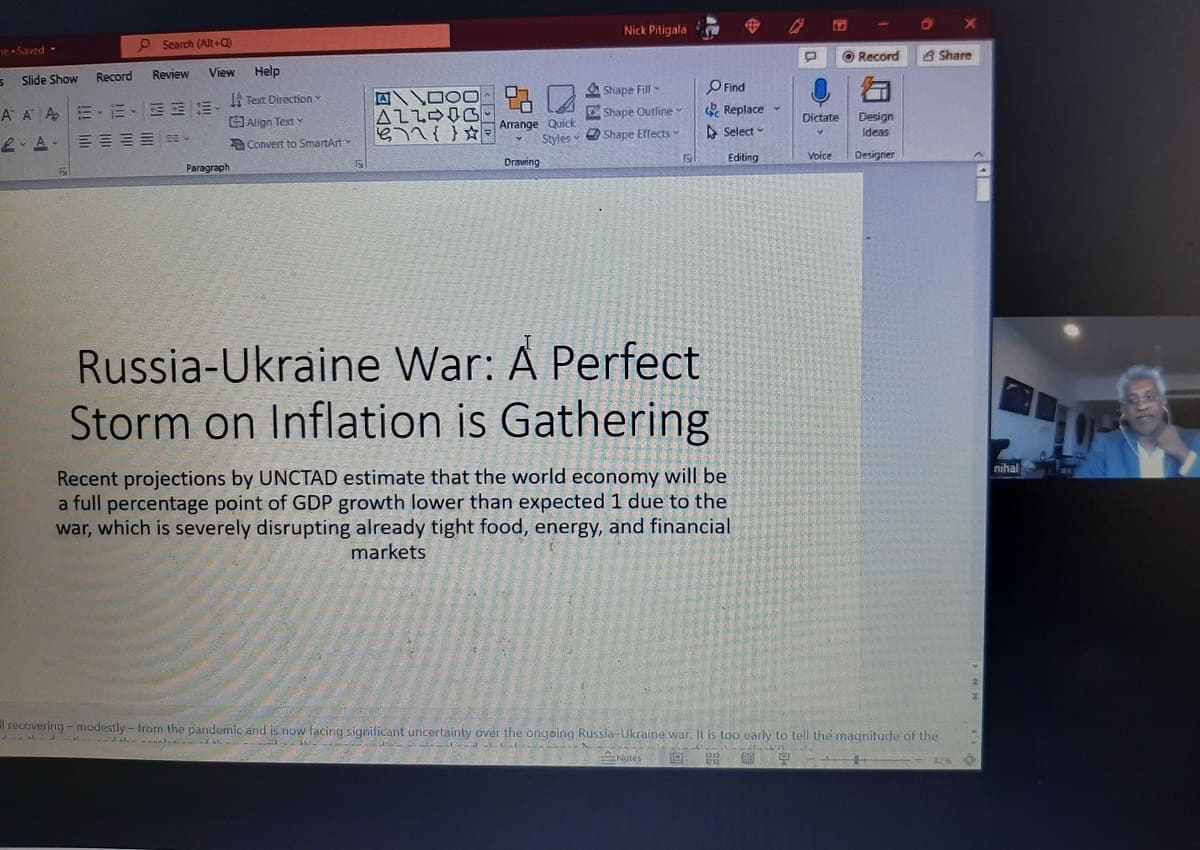Open the Slide Show tab
1200x850 pixels.
49,79
